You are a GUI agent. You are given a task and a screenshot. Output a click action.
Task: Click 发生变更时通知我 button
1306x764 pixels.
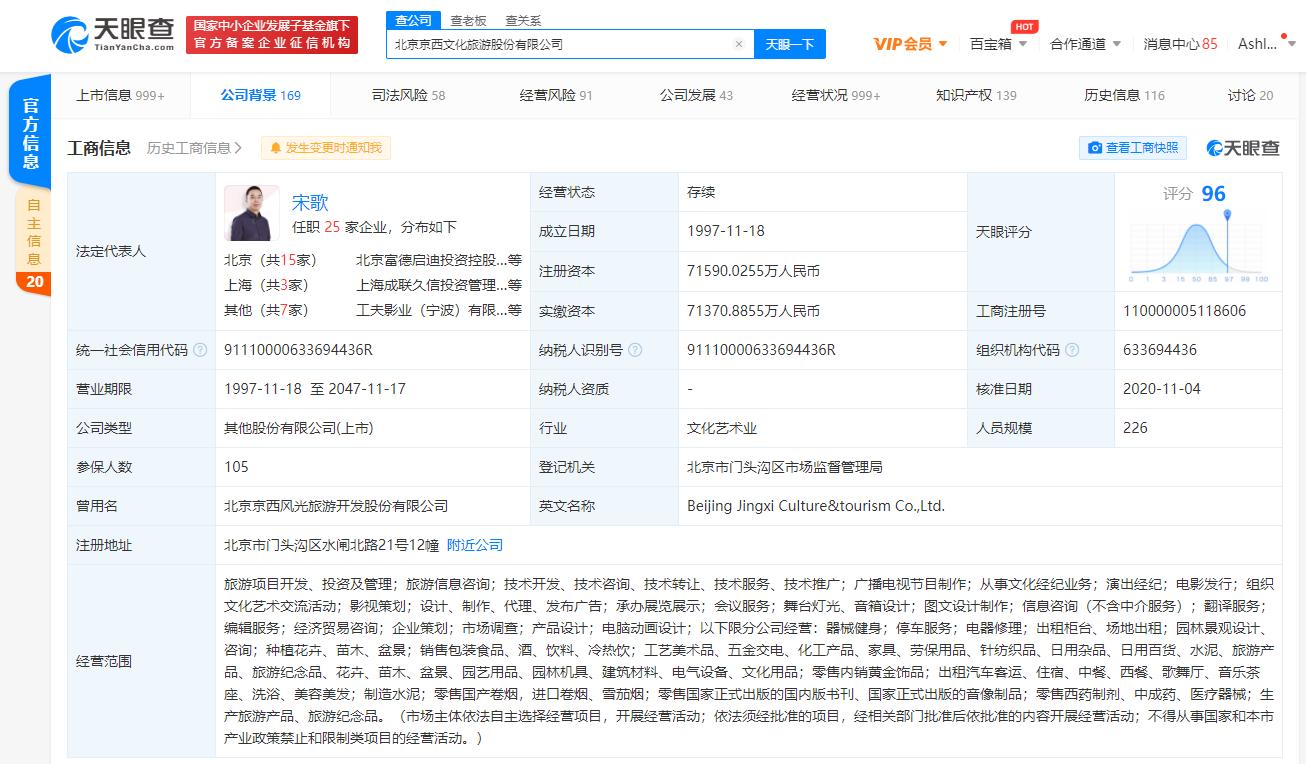[x=326, y=148]
